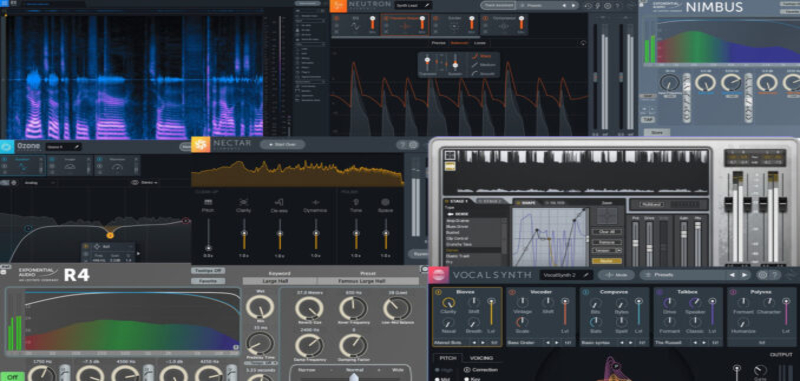
Task: Click the VocalSynth logo icon
Action: [x=438, y=275]
